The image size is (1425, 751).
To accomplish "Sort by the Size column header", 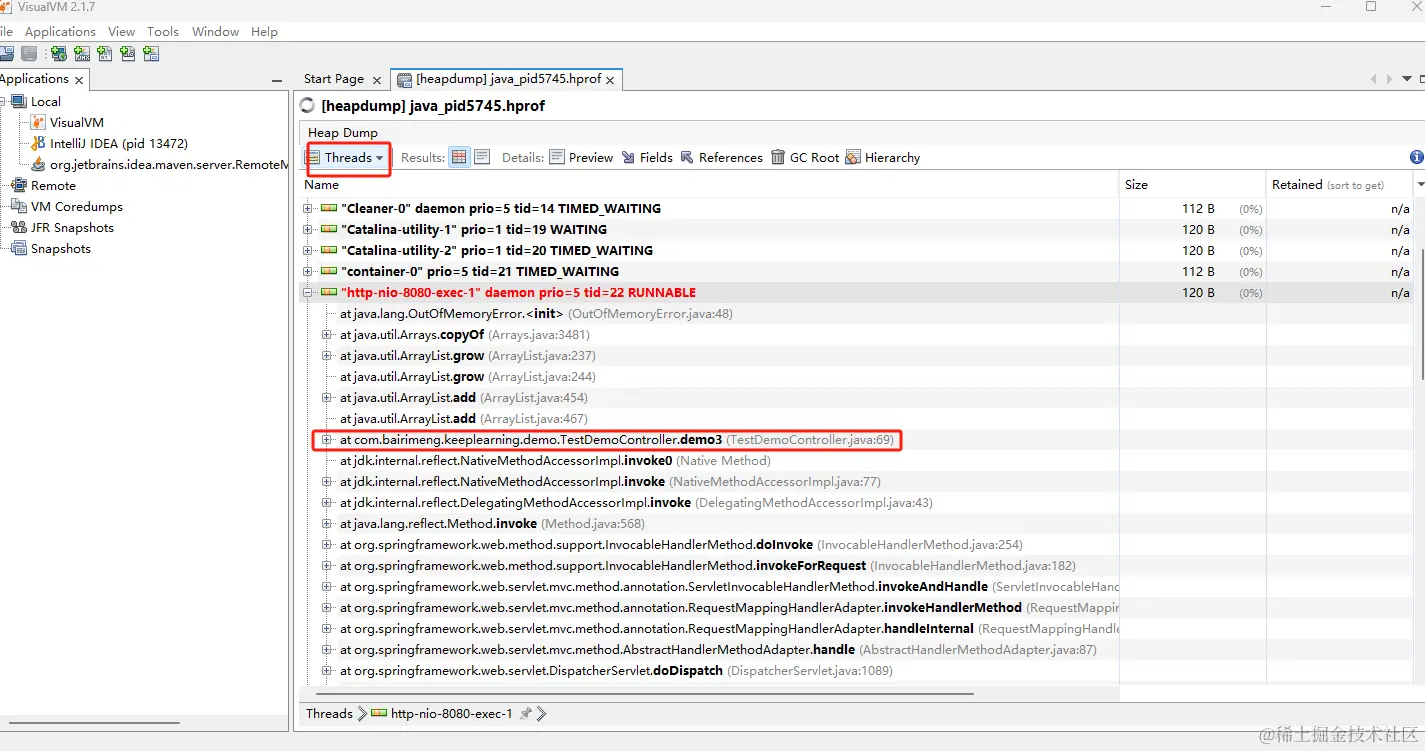I will click(1192, 185).
